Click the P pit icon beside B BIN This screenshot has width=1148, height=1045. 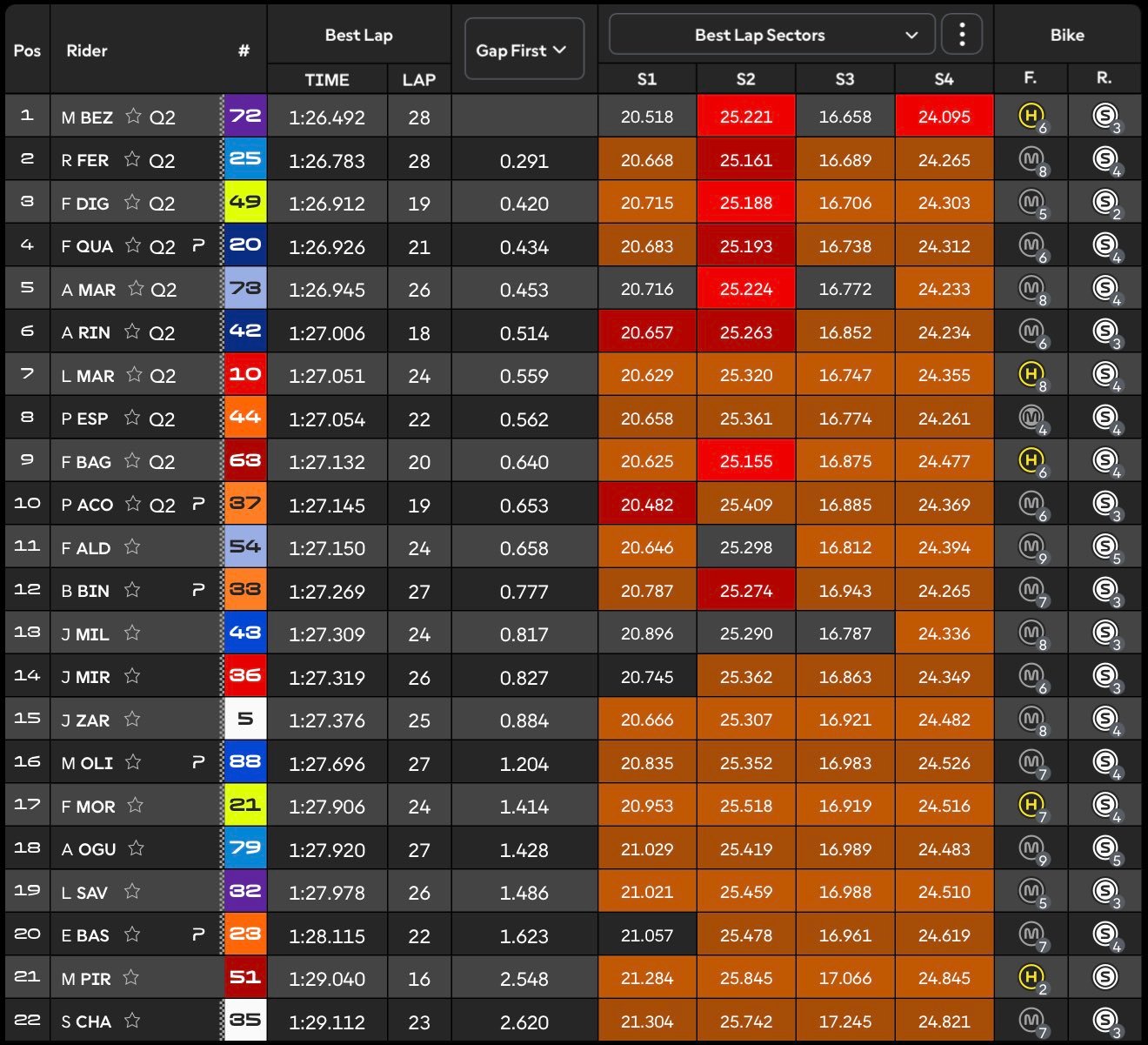coord(198,591)
